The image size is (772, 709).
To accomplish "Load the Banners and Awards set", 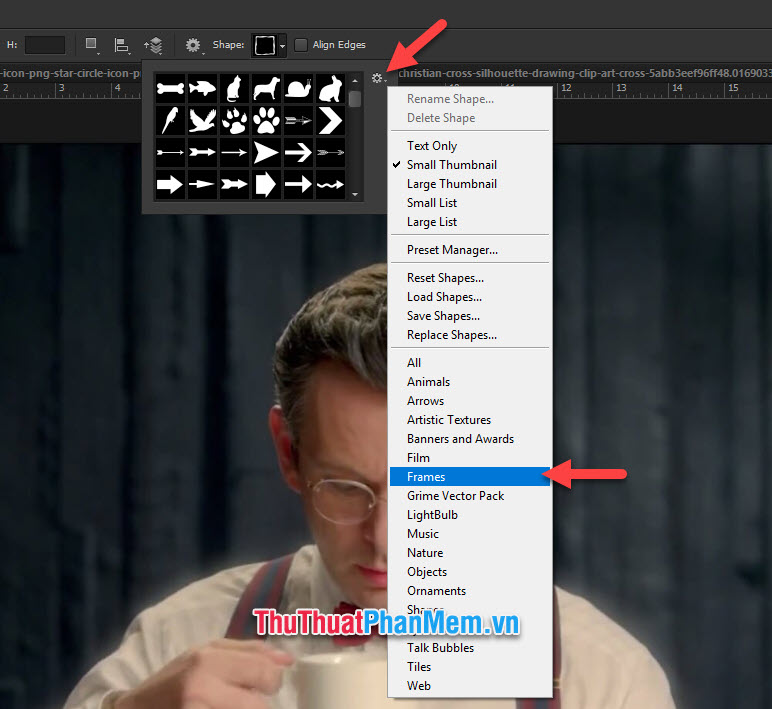I will pos(470,439).
